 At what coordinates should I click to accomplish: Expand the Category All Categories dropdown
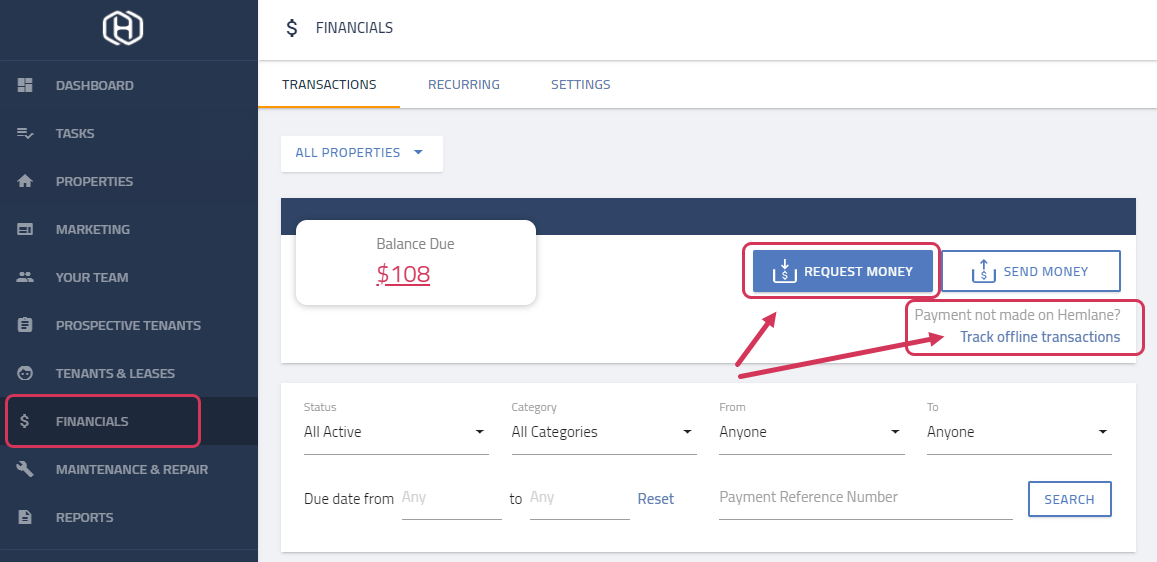[x=604, y=432]
